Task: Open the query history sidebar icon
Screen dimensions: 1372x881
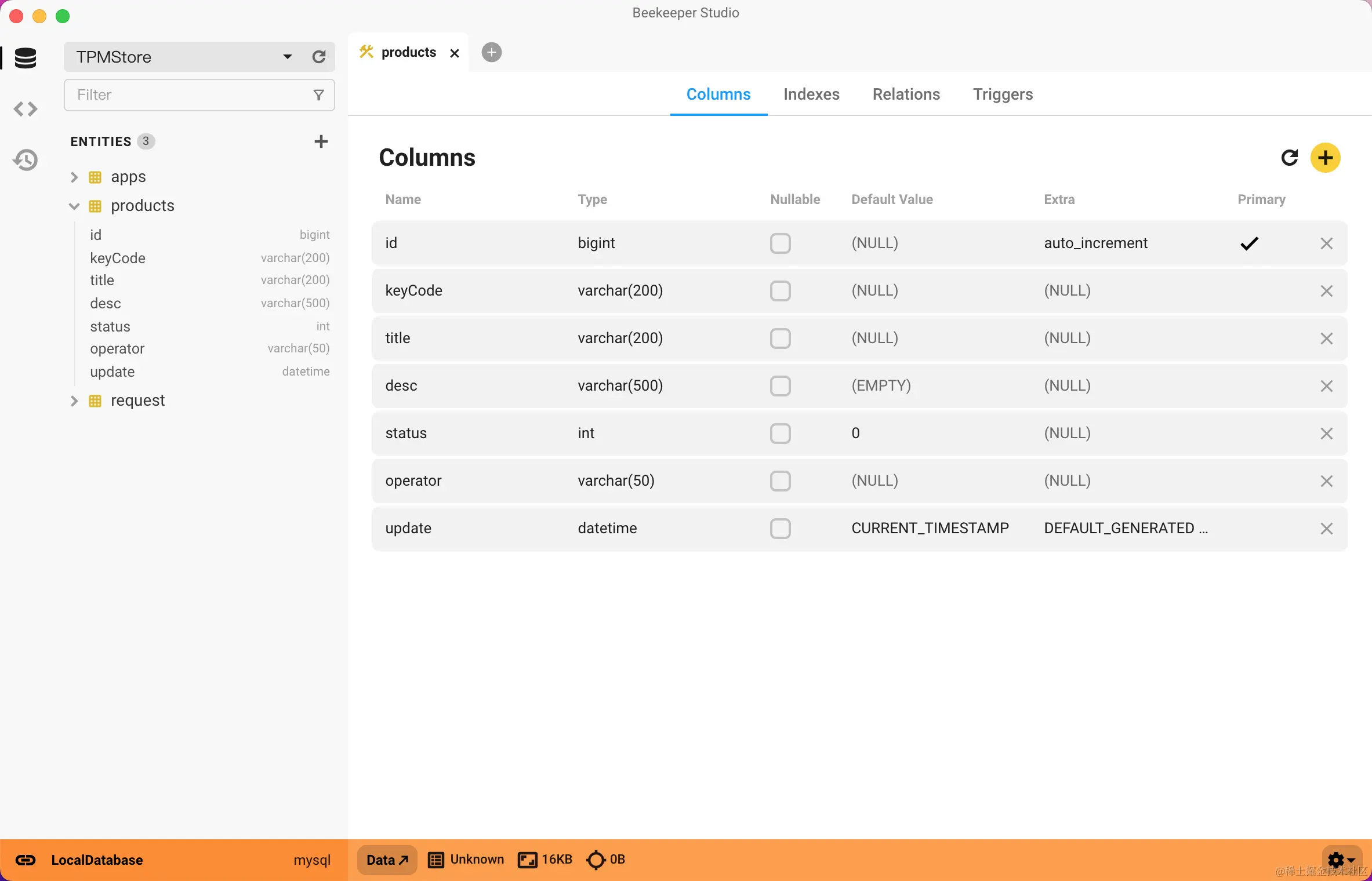Action: tap(26, 160)
